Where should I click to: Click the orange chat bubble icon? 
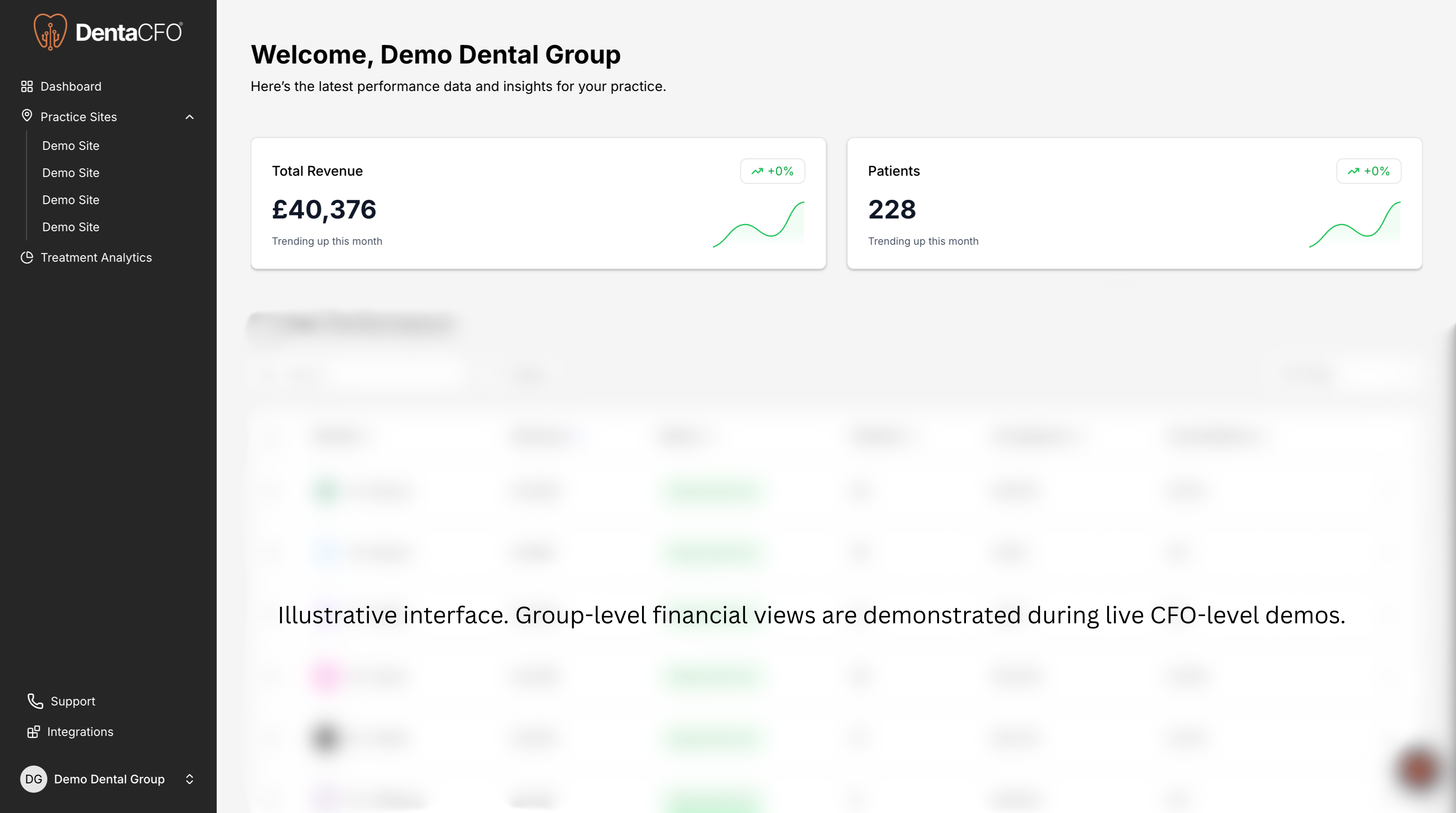coord(1419,770)
